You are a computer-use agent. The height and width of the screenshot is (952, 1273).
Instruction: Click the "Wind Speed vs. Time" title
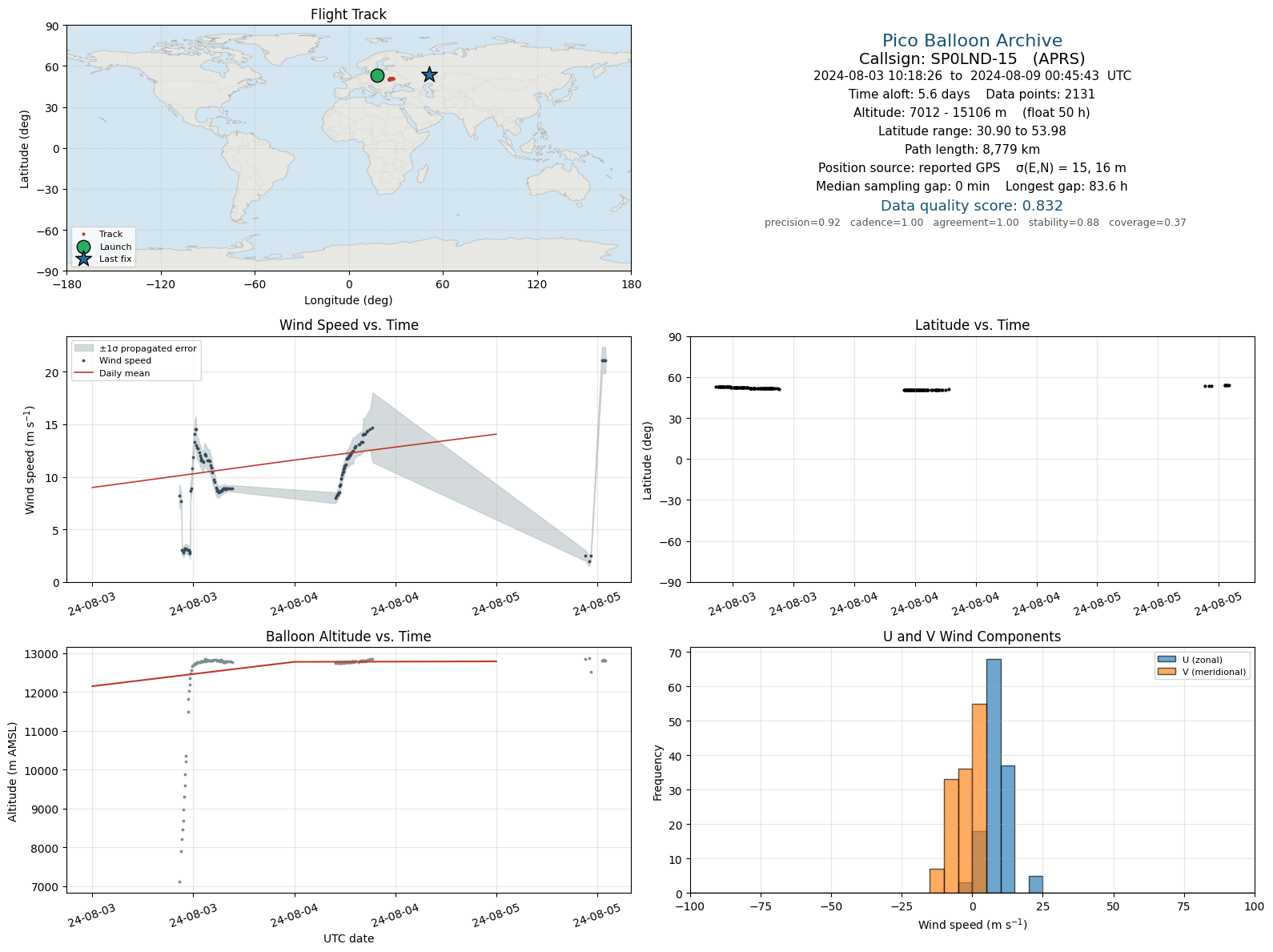pos(348,325)
